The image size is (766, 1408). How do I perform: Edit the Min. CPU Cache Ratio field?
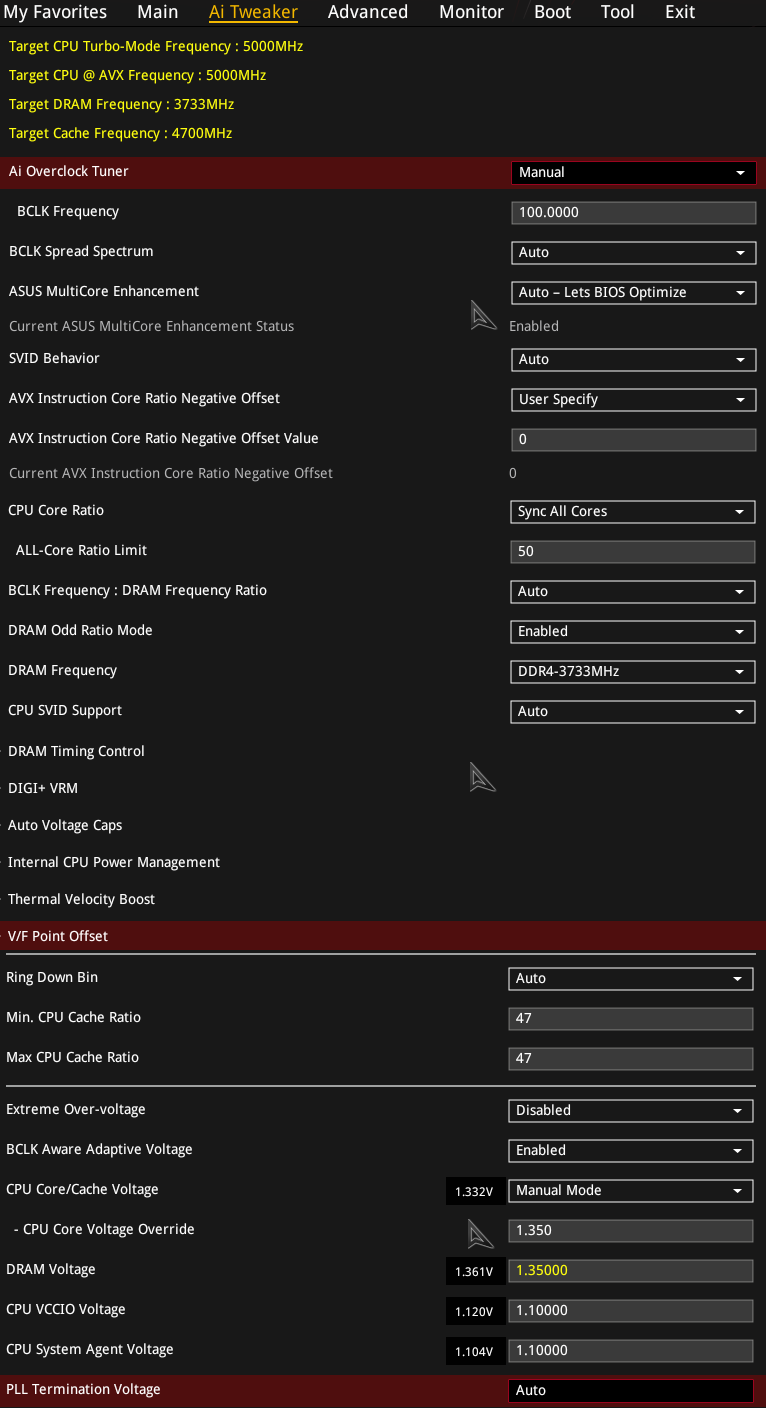(630, 1018)
